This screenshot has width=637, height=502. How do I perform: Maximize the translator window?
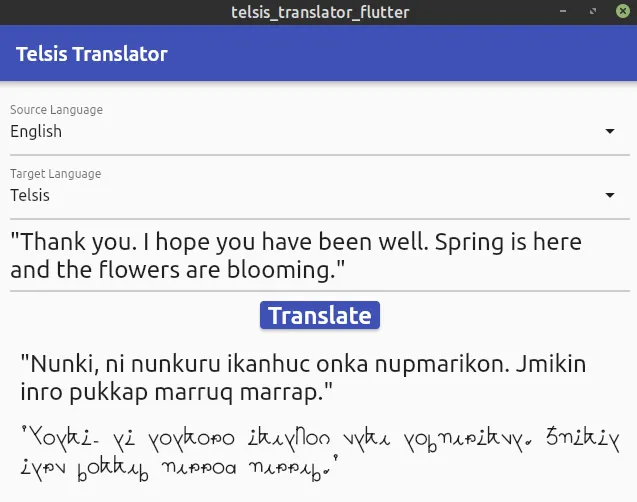[593, 11]
